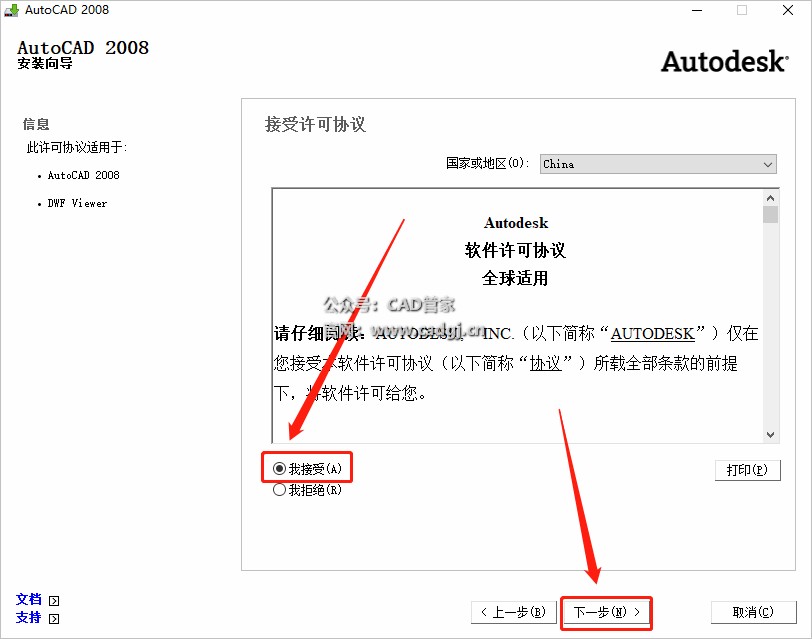Click the arrow icon beside 支持
The height and width of the screenshot is (639, 812).
[54, 619]
